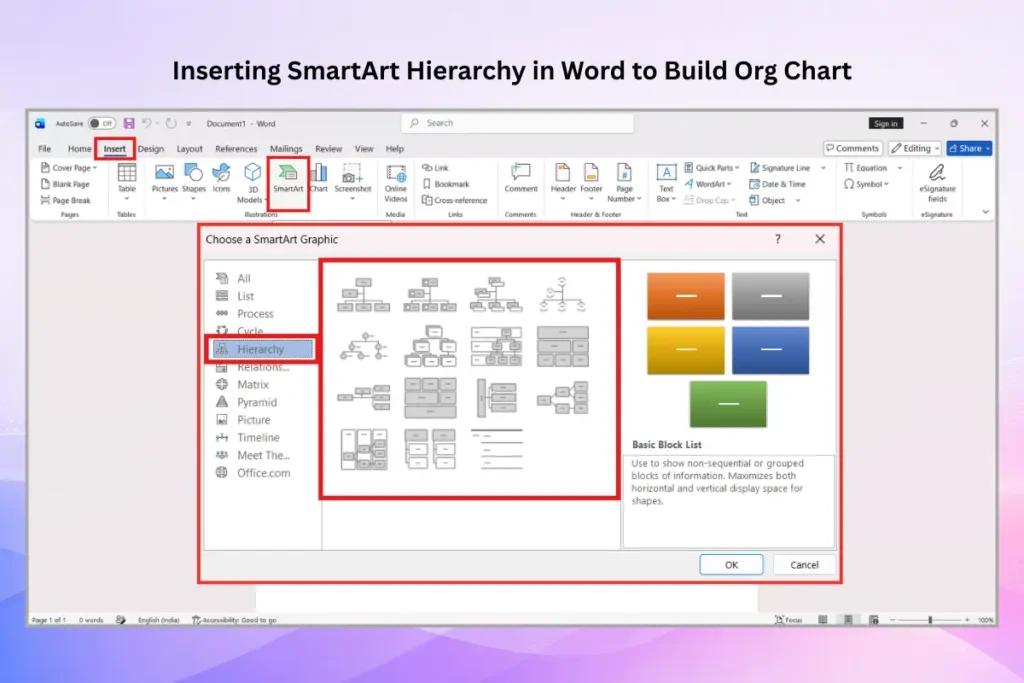Select the Hierarchy category
Image resolution: width=1024 pixels, height=683 pixels.
tap(263, 349)
